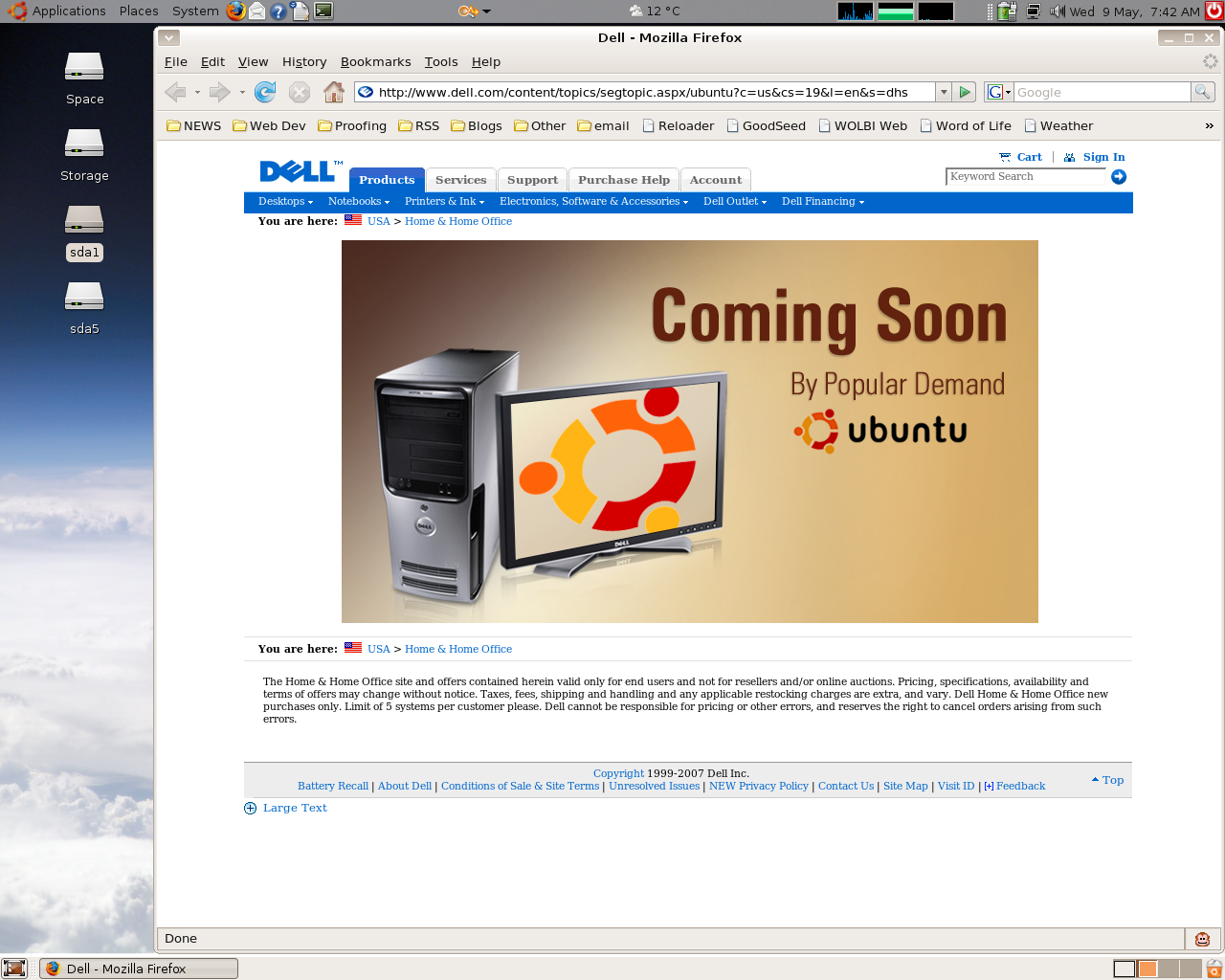Click the Coming Soon Ubuntu banner image

click(x=690, y=432)
